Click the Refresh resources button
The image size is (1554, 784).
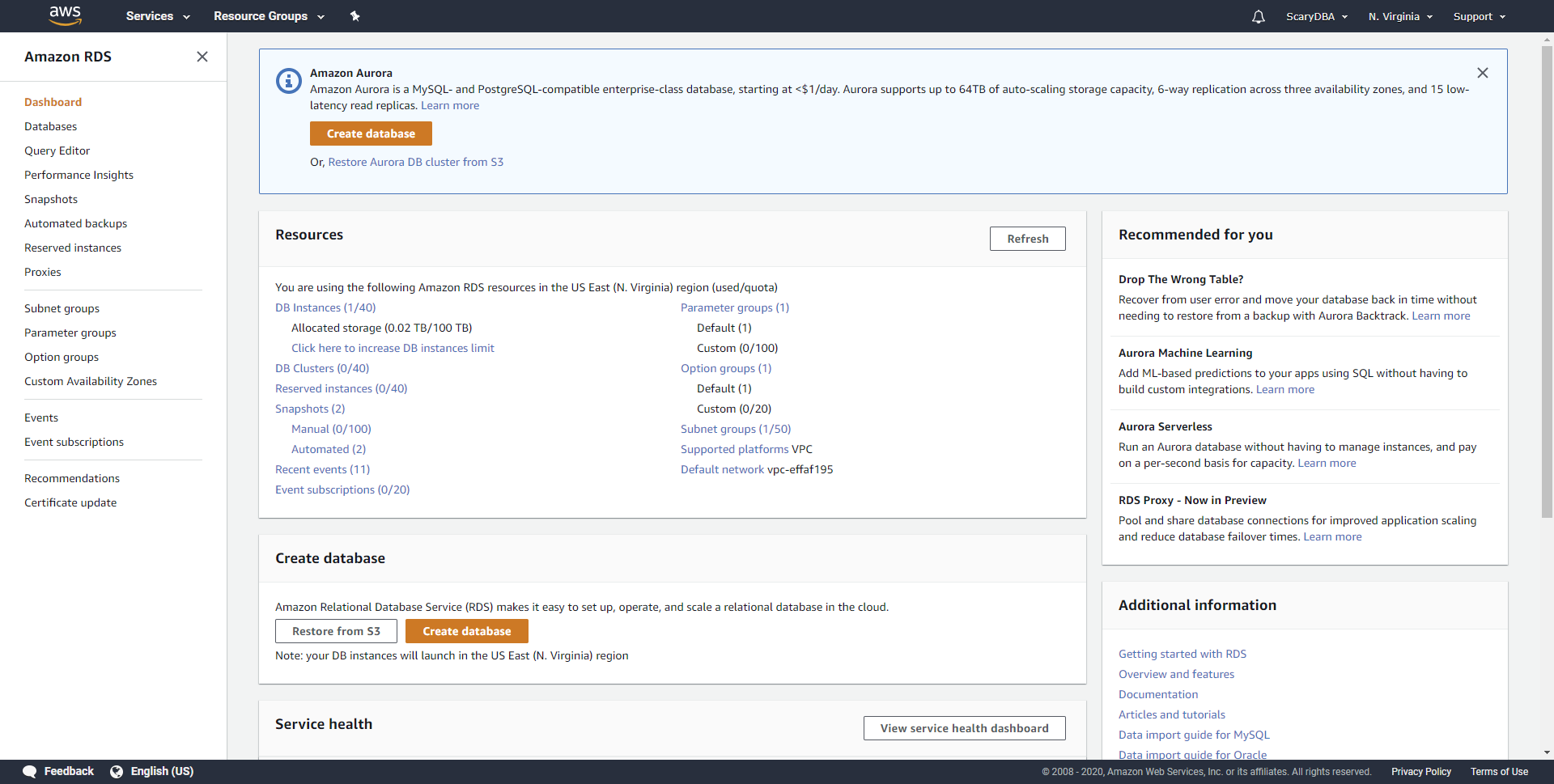tap(1028, 239)
